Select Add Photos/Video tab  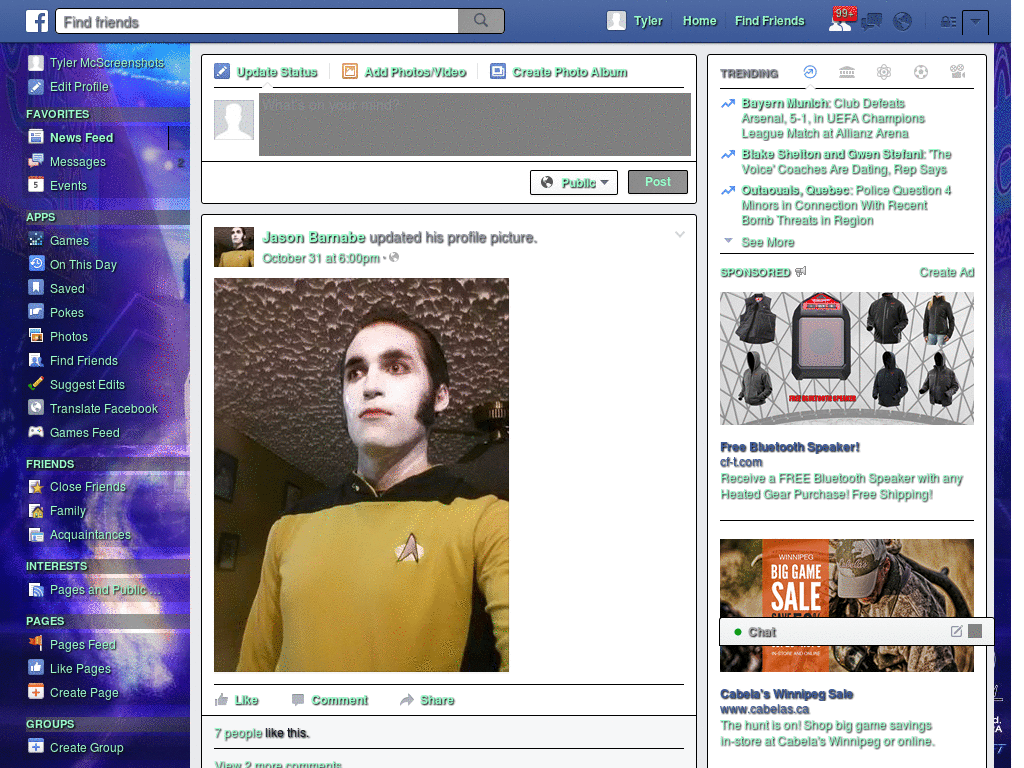[415, 72]
